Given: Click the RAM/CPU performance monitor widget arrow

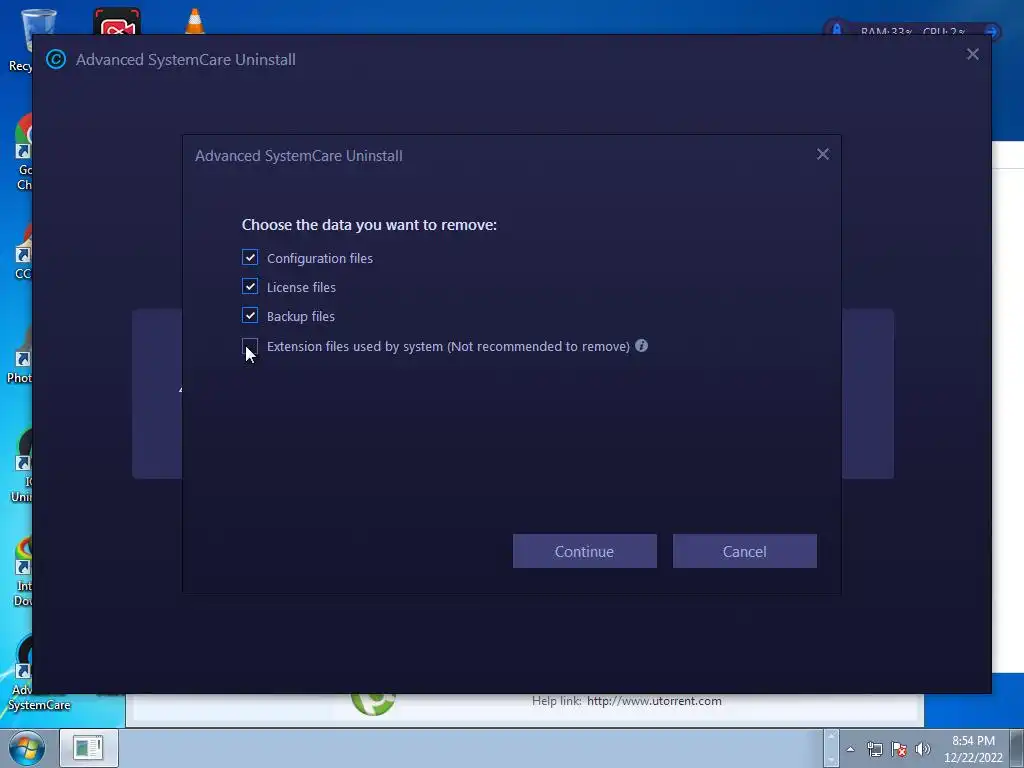Looking at the screenshot, I should tap(991, 31).
